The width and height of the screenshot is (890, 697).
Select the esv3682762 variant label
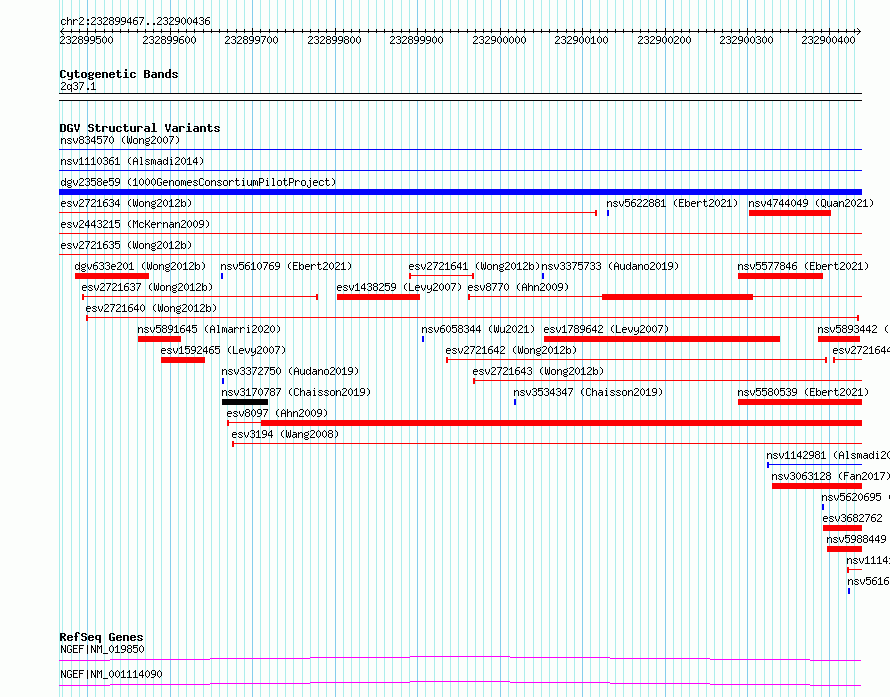tap(853, 518)
